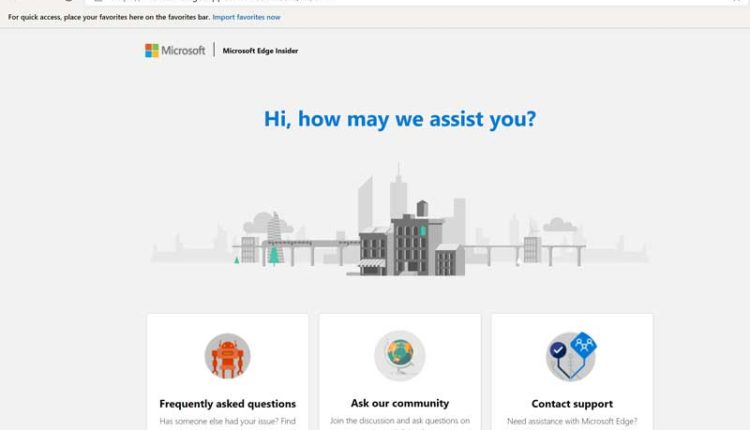Click 'Join the discussion and ask questions' text
Screen dimensions: 750x430
coord(400,421)
